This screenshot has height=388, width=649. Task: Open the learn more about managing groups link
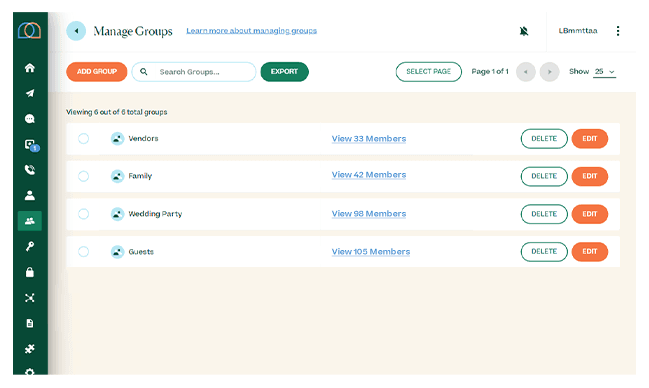coord(251,31)
